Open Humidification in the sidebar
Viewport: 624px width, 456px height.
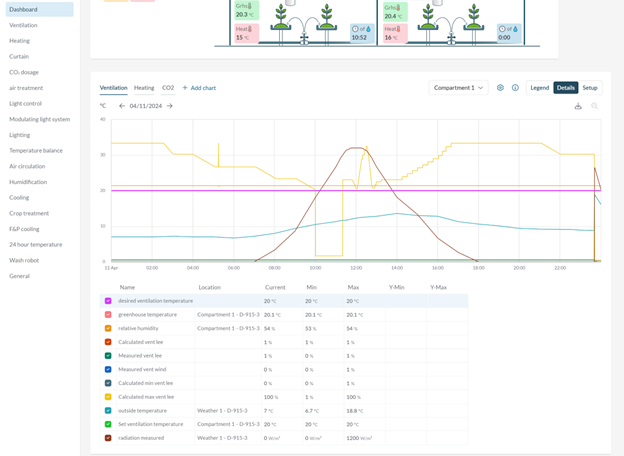[28, 182]
